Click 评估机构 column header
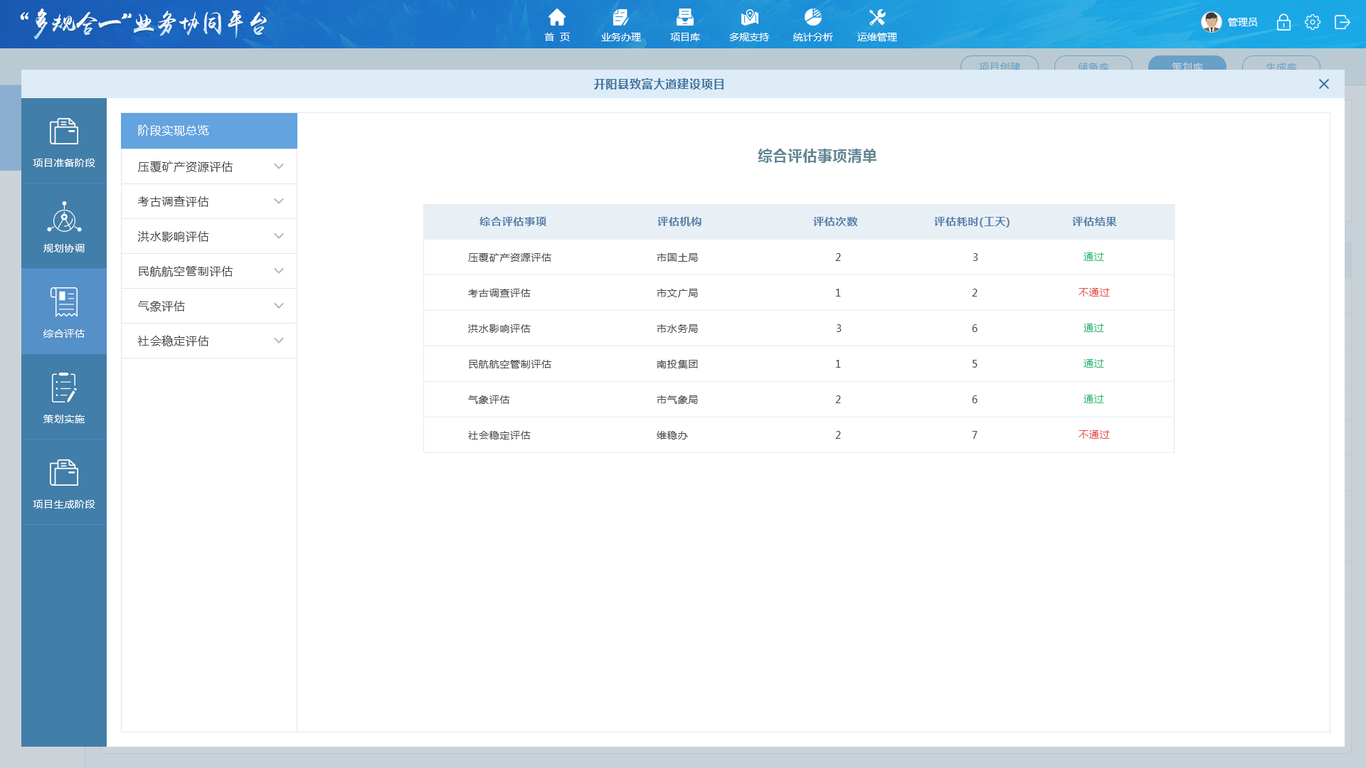 pyautogui.click(x=679, y=222)
